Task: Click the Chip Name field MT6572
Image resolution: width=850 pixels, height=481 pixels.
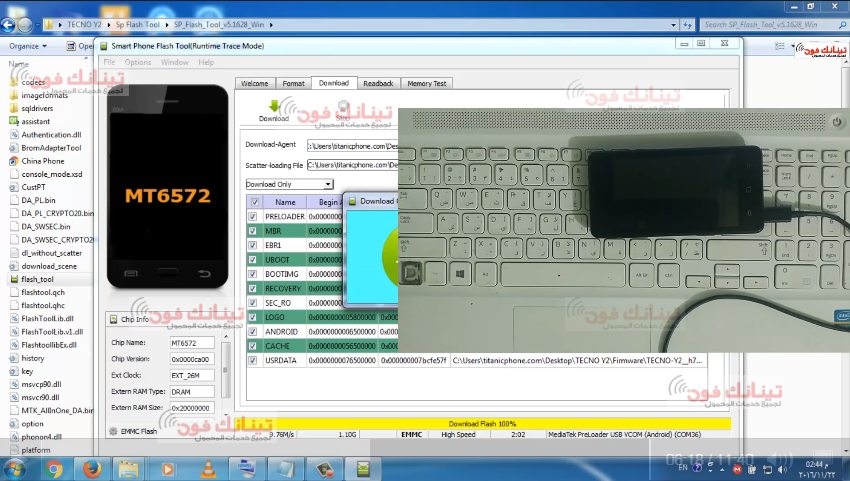Action: 192,343
